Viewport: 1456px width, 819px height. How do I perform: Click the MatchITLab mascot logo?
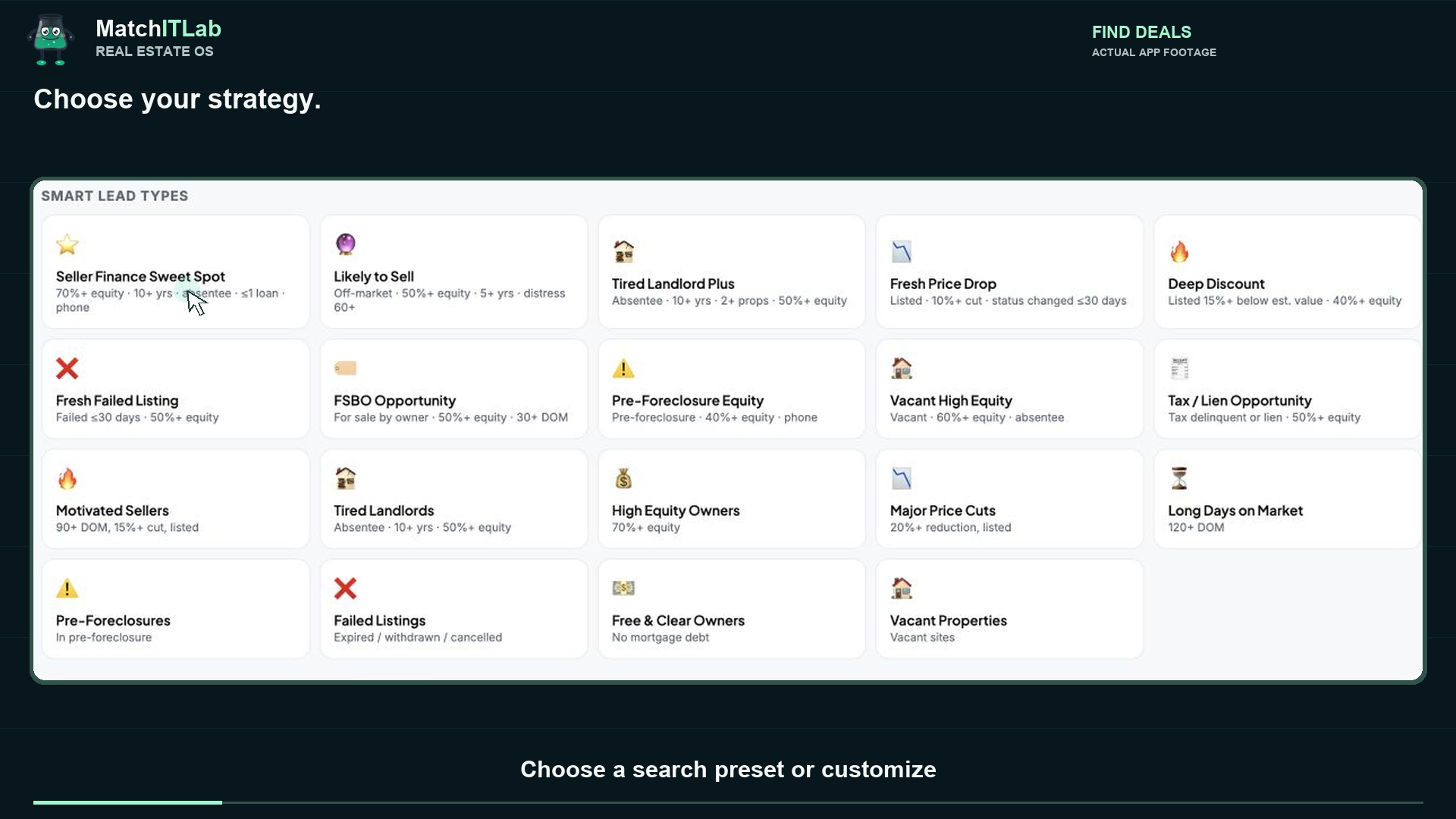pos(51,40)
